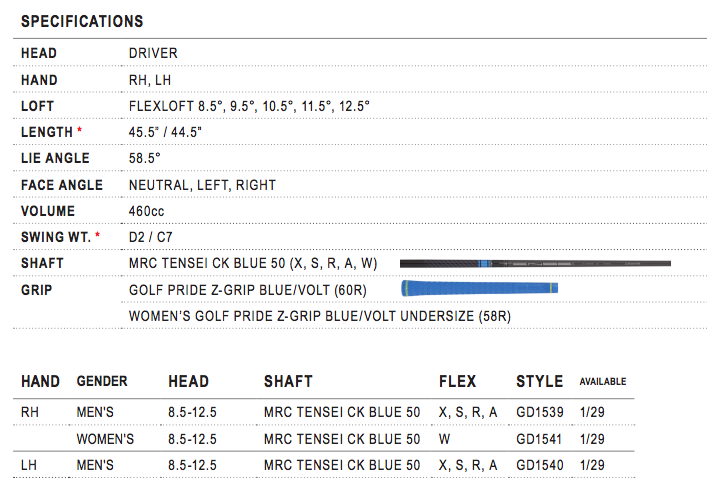
Task: Select the shaft cell in the GD1541 row
Action: (x=342, y=439)
